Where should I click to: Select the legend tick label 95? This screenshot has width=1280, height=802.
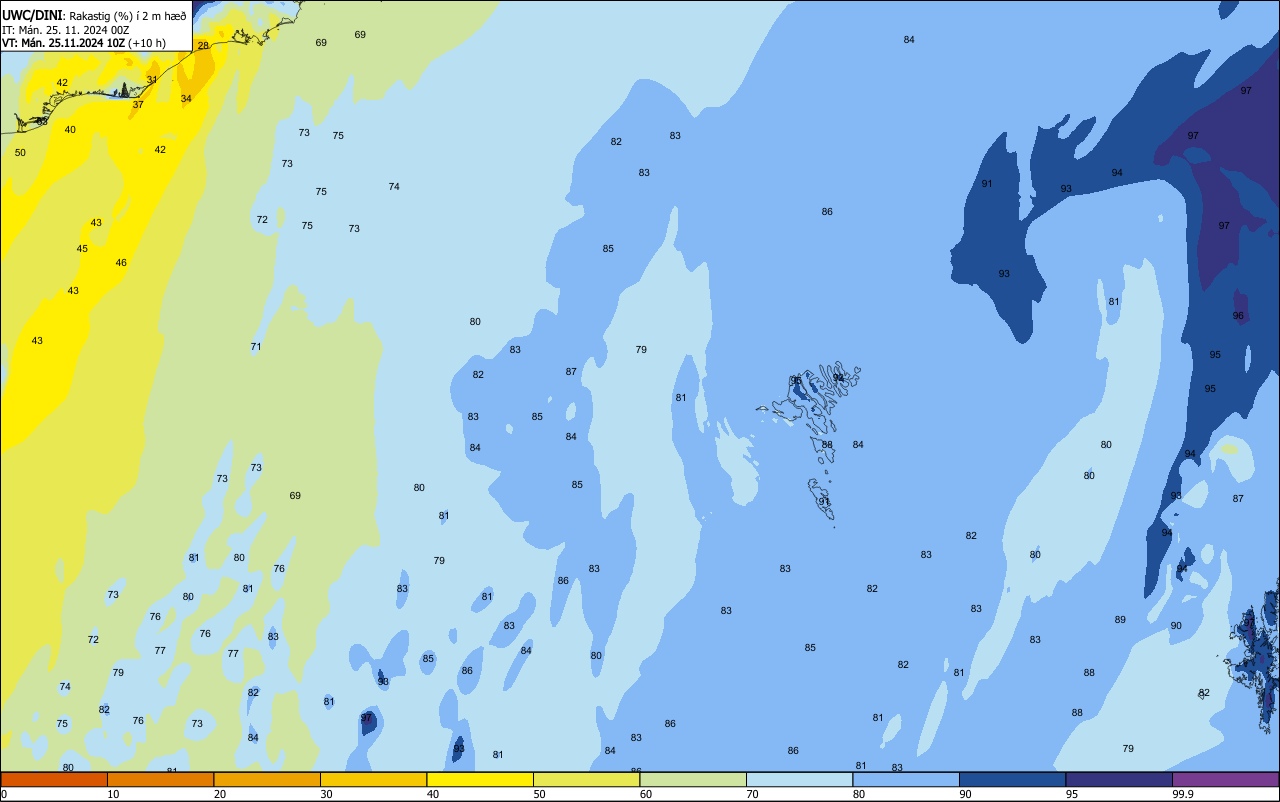pyautogui.click(x=1071, y=794)
